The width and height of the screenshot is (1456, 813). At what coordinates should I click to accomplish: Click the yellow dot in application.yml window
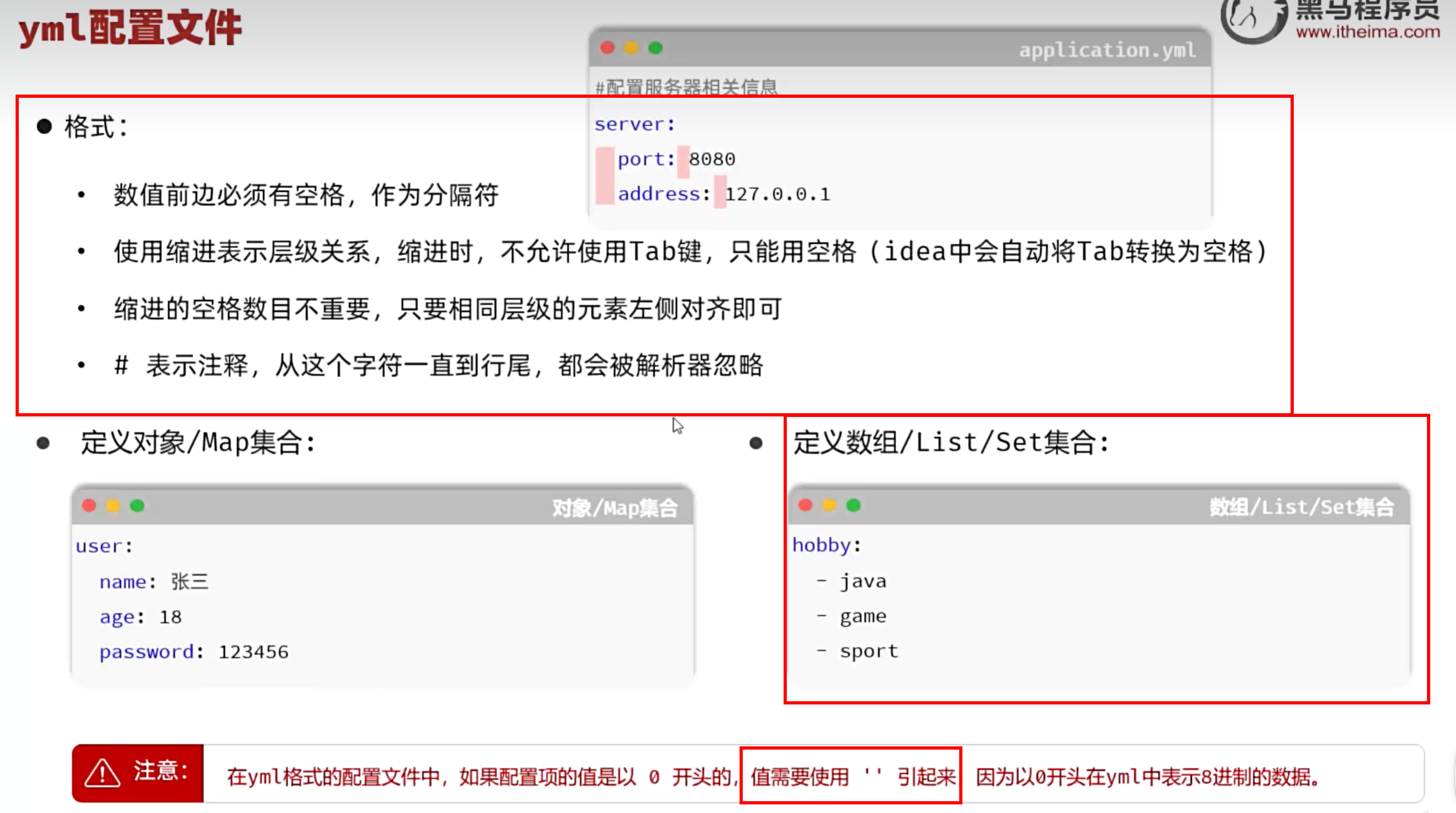coord(632,48)
